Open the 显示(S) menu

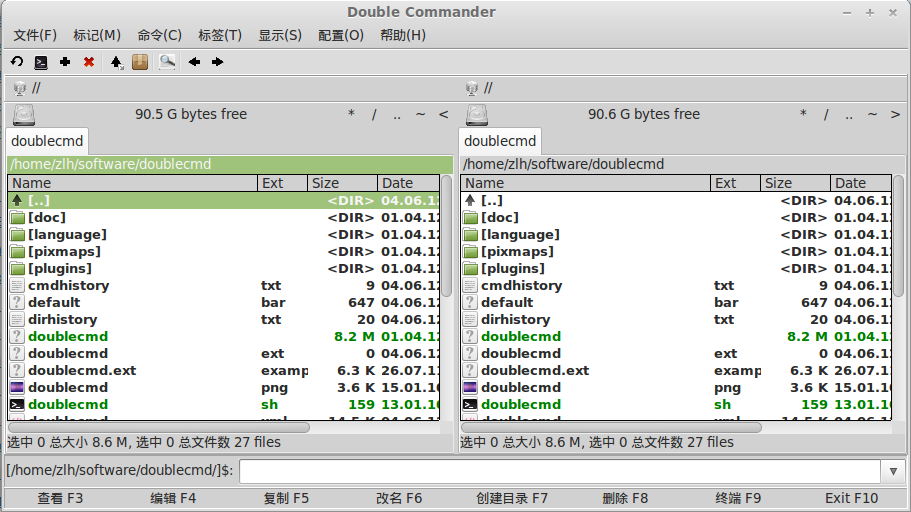pyautogui.click(x=280, y=35)
